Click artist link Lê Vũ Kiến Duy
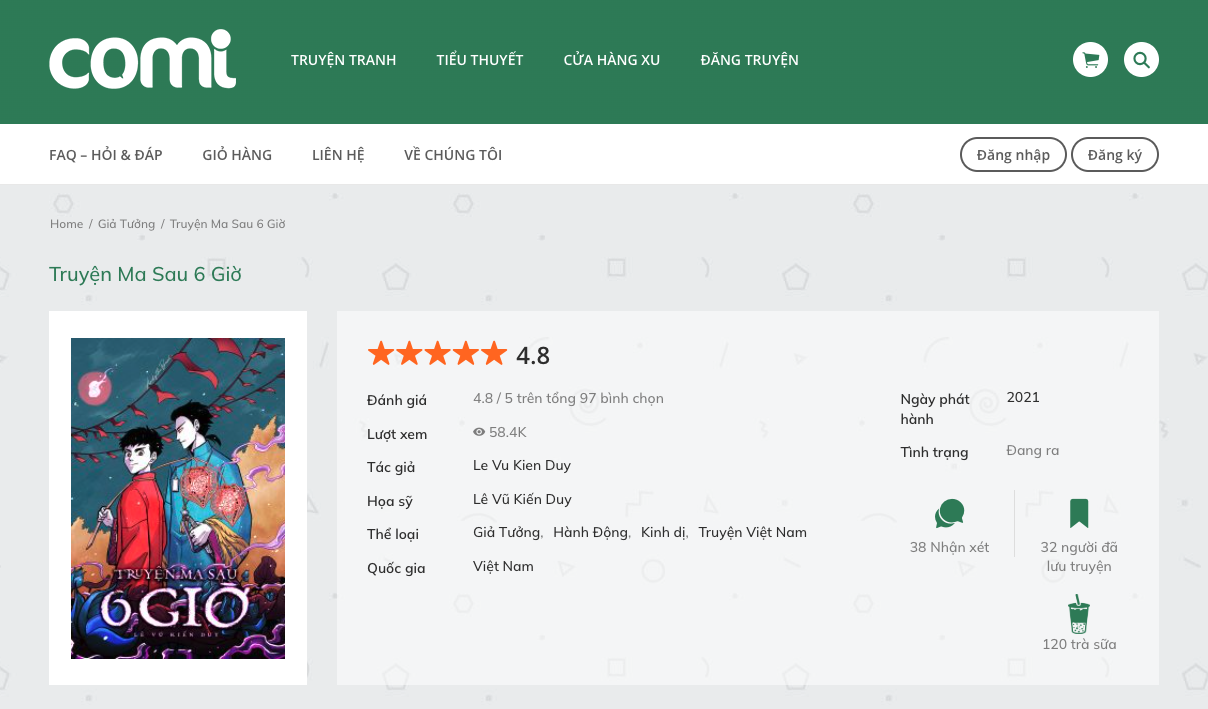Image resolution: width=1208 pixels, height=709 pixels. 522,499
